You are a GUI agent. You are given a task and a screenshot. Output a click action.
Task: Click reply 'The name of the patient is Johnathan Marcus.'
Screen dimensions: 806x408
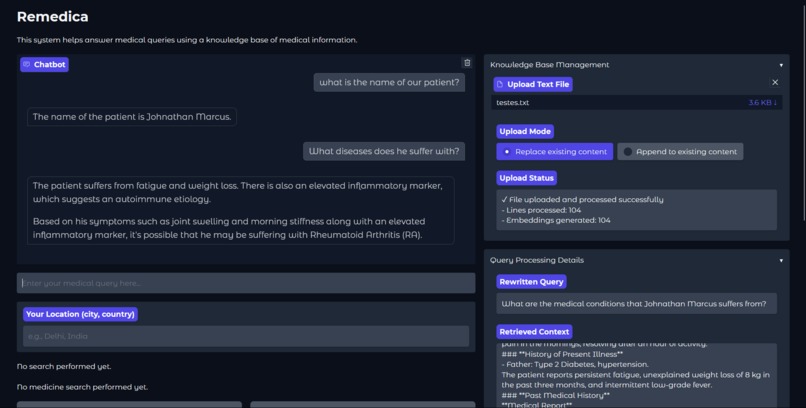tap(132, 117)
